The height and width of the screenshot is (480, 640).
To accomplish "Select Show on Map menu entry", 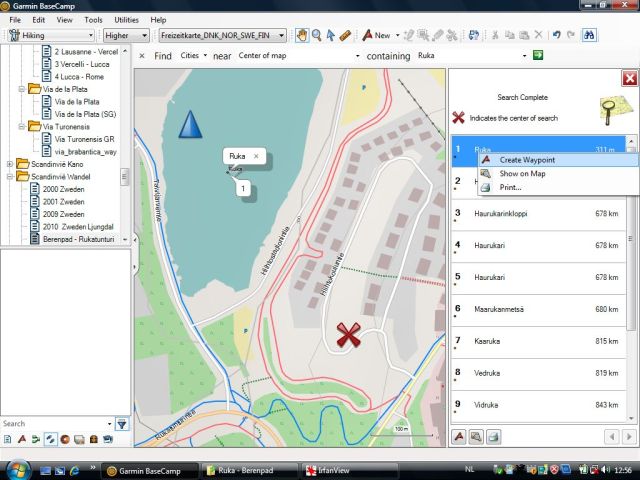I will point(522,173).
